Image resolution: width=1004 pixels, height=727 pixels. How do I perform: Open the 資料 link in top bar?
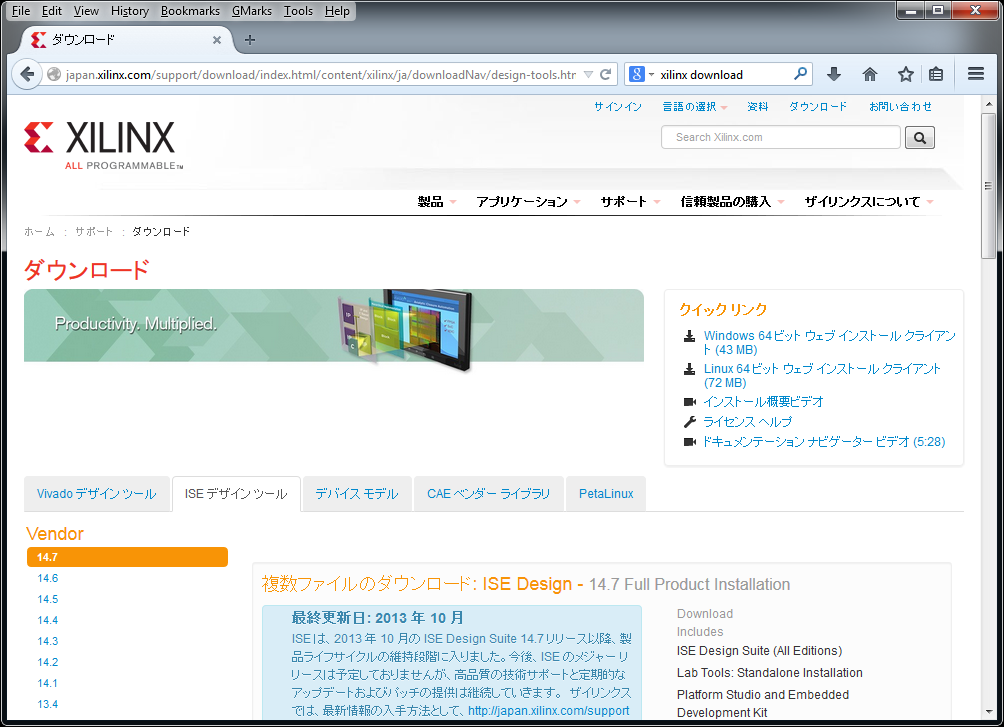click(757, 107)
